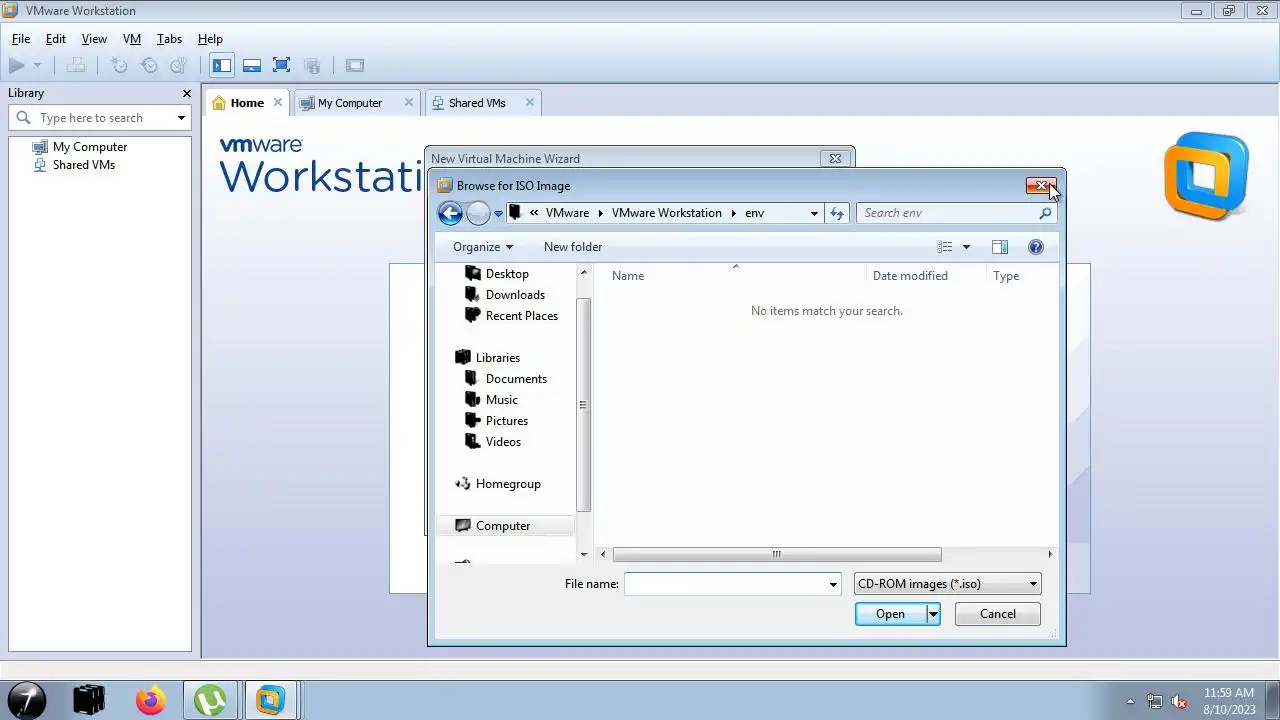Select Computer in navigation pane
This screenshot has width=1280, height=720.
[503, 526]
